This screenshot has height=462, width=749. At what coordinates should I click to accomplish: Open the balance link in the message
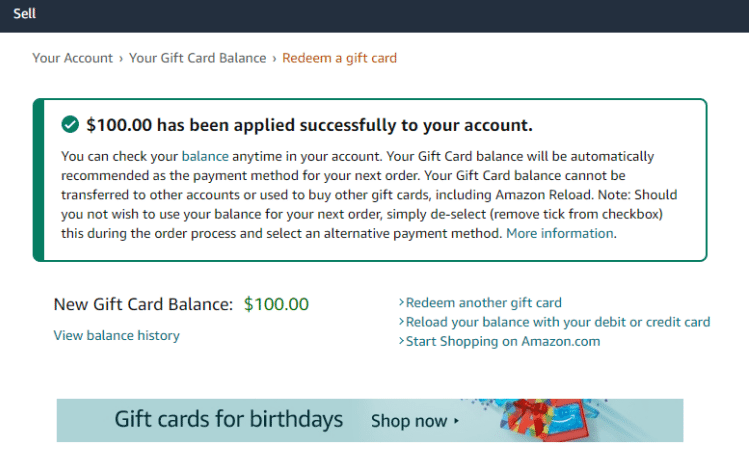click(x=205, y=156)
